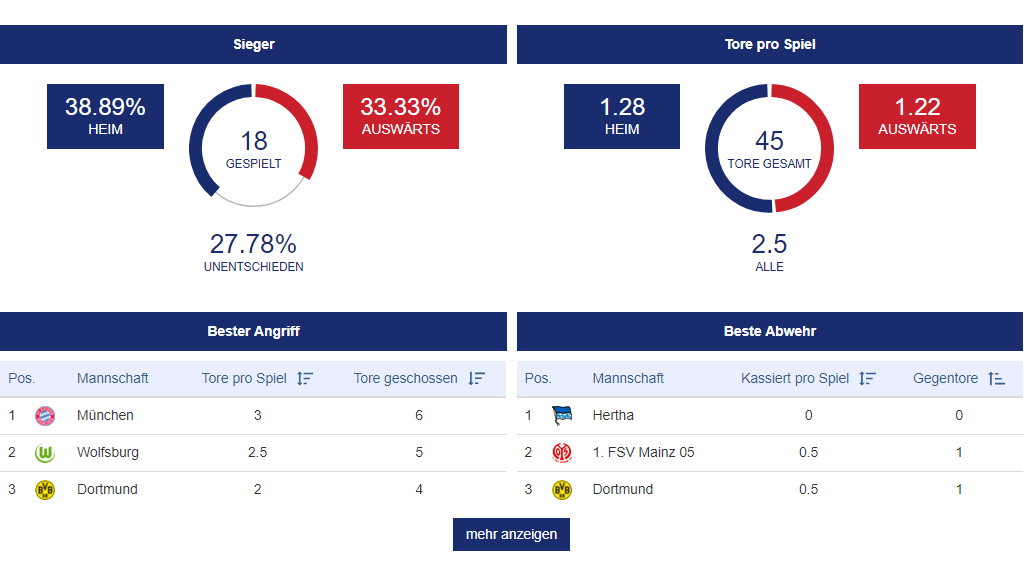Sort by Tore pro Spiel icon
This screenshot has height=561, width=1024.
click(305, 379)
